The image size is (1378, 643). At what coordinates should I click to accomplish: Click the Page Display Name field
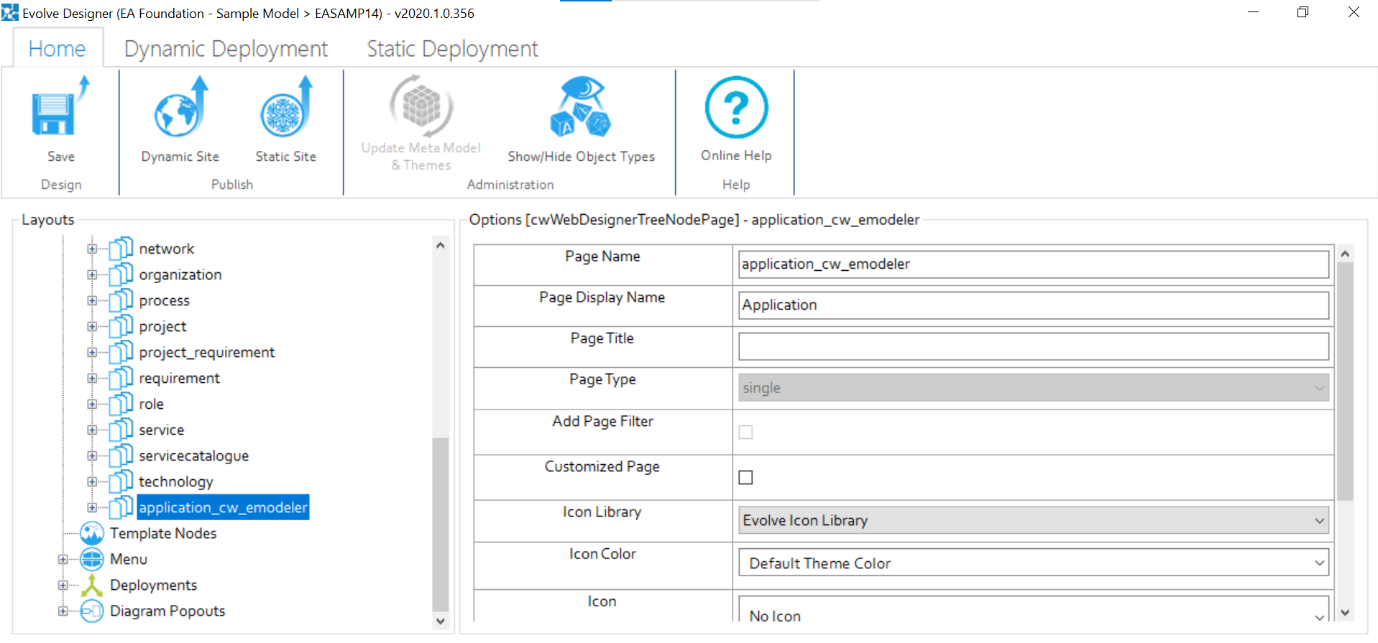point(1033,305)
